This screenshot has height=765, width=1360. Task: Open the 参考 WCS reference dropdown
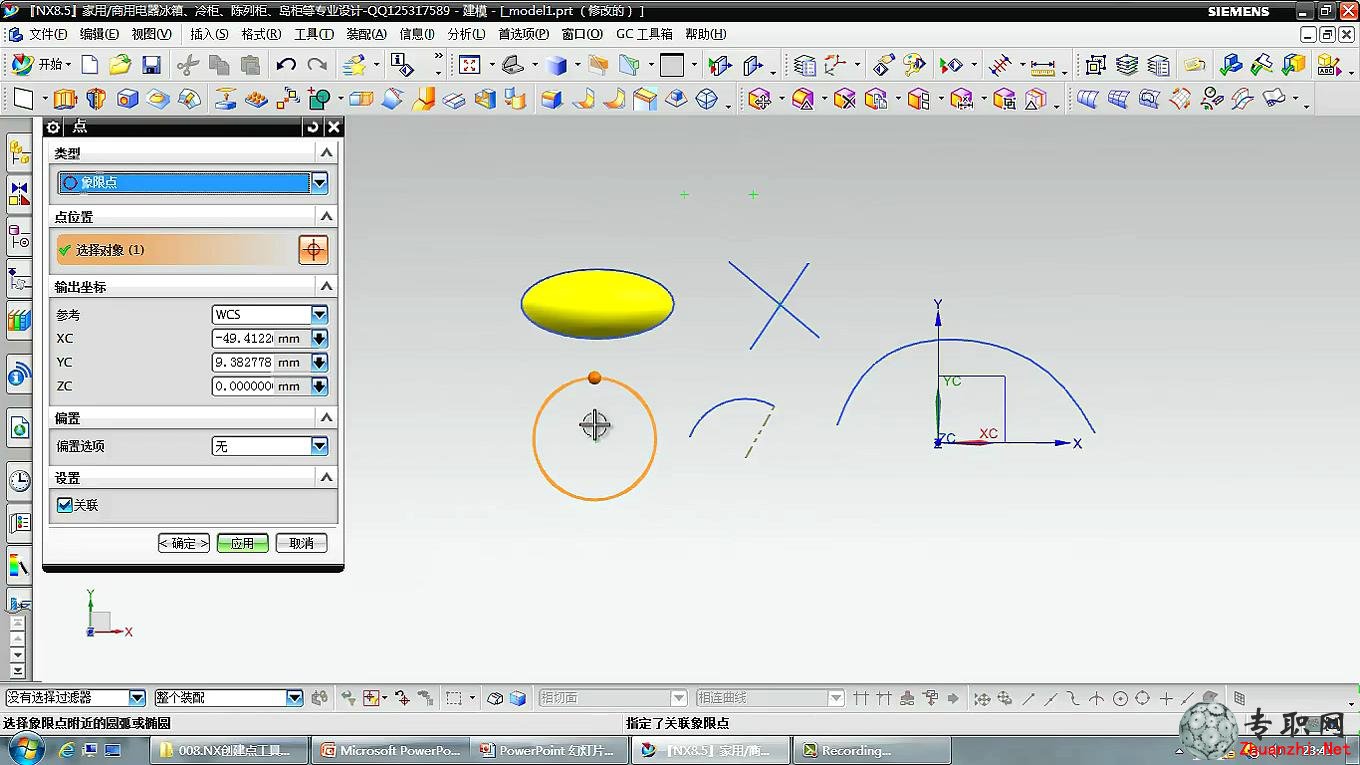tap(319, 315)
